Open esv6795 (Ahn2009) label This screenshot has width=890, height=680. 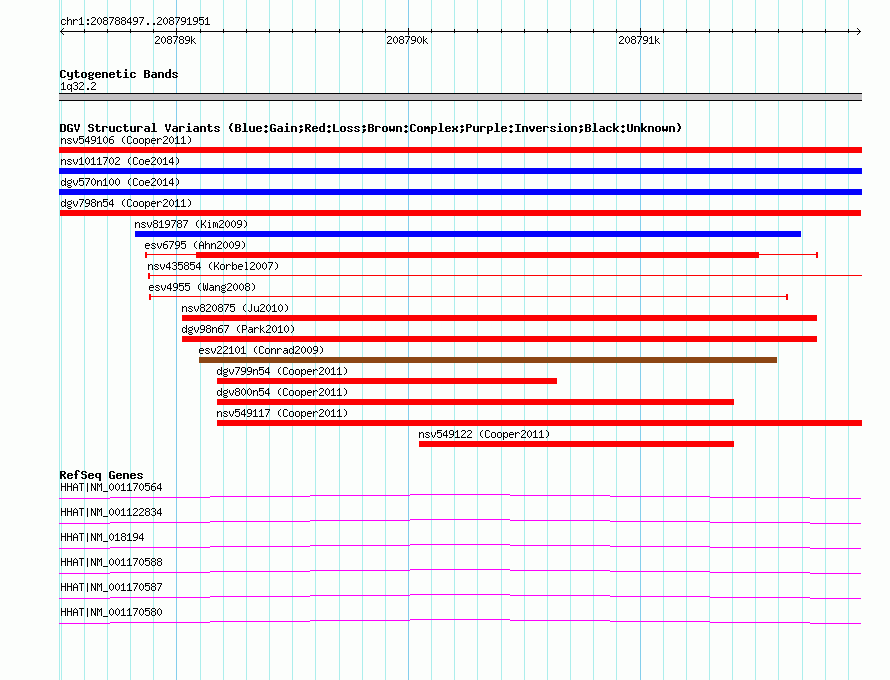(x=195, y=245)
